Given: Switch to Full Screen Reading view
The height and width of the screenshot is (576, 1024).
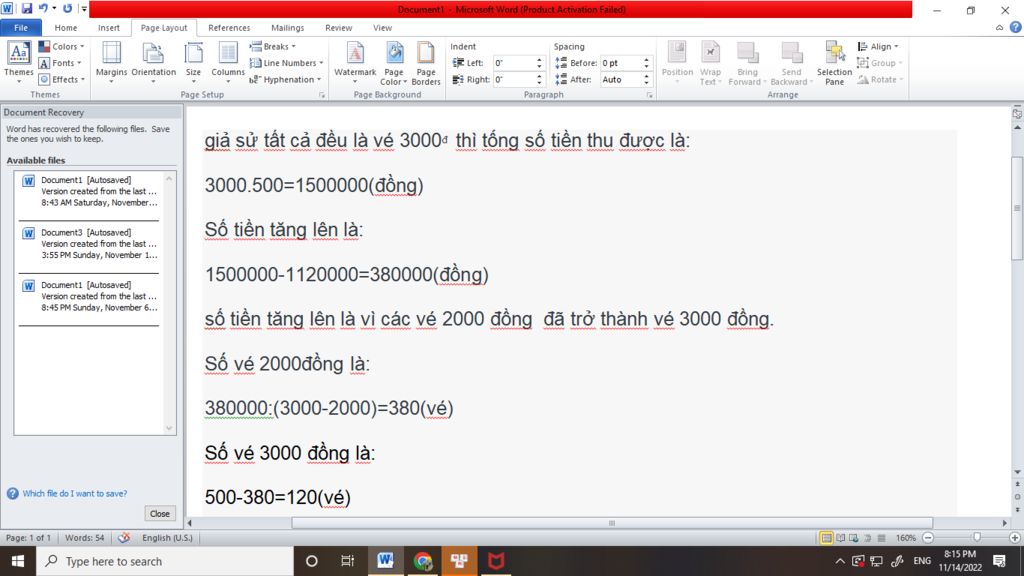Looking at the screenshot, I should [840, 538].
